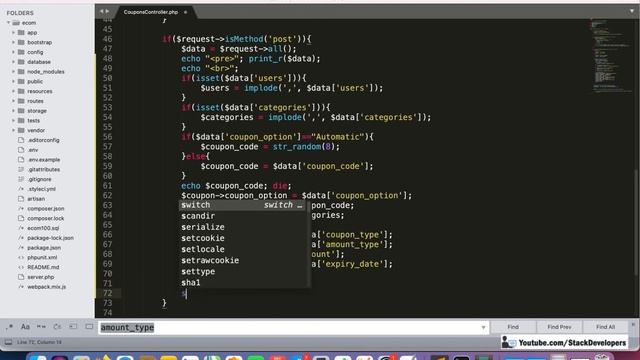Screen dimensions: 640x360
Task: Expand the config folder arrow
Action: click(13, 52)
